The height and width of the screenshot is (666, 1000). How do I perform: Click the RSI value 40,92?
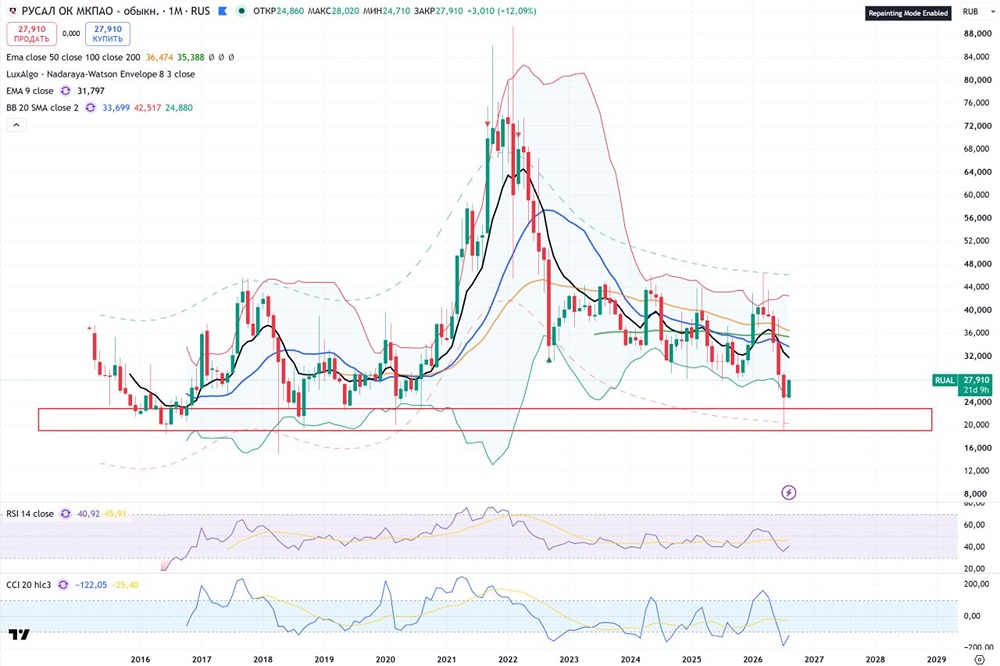89,514
